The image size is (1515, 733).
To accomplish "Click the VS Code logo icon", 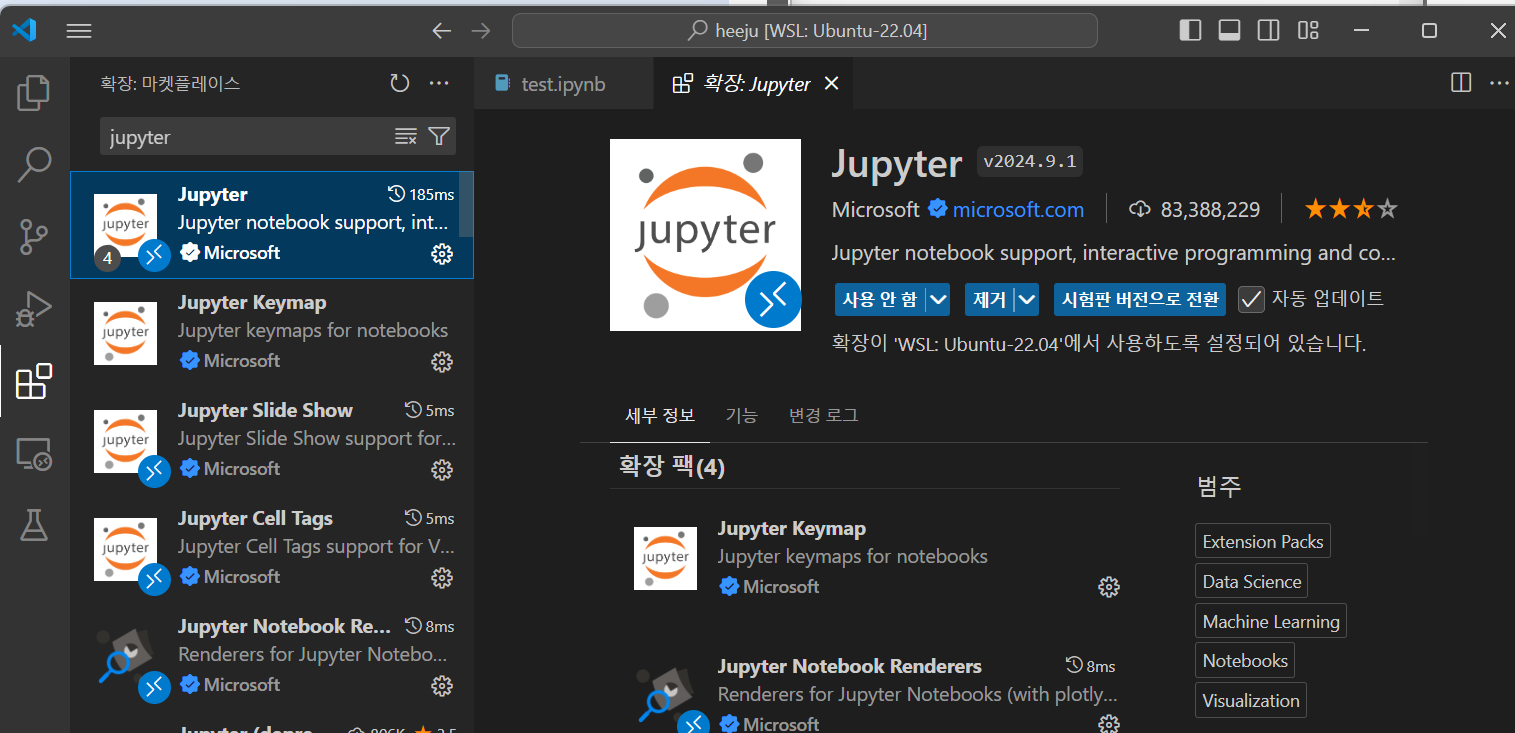I will tap(24, 30).
